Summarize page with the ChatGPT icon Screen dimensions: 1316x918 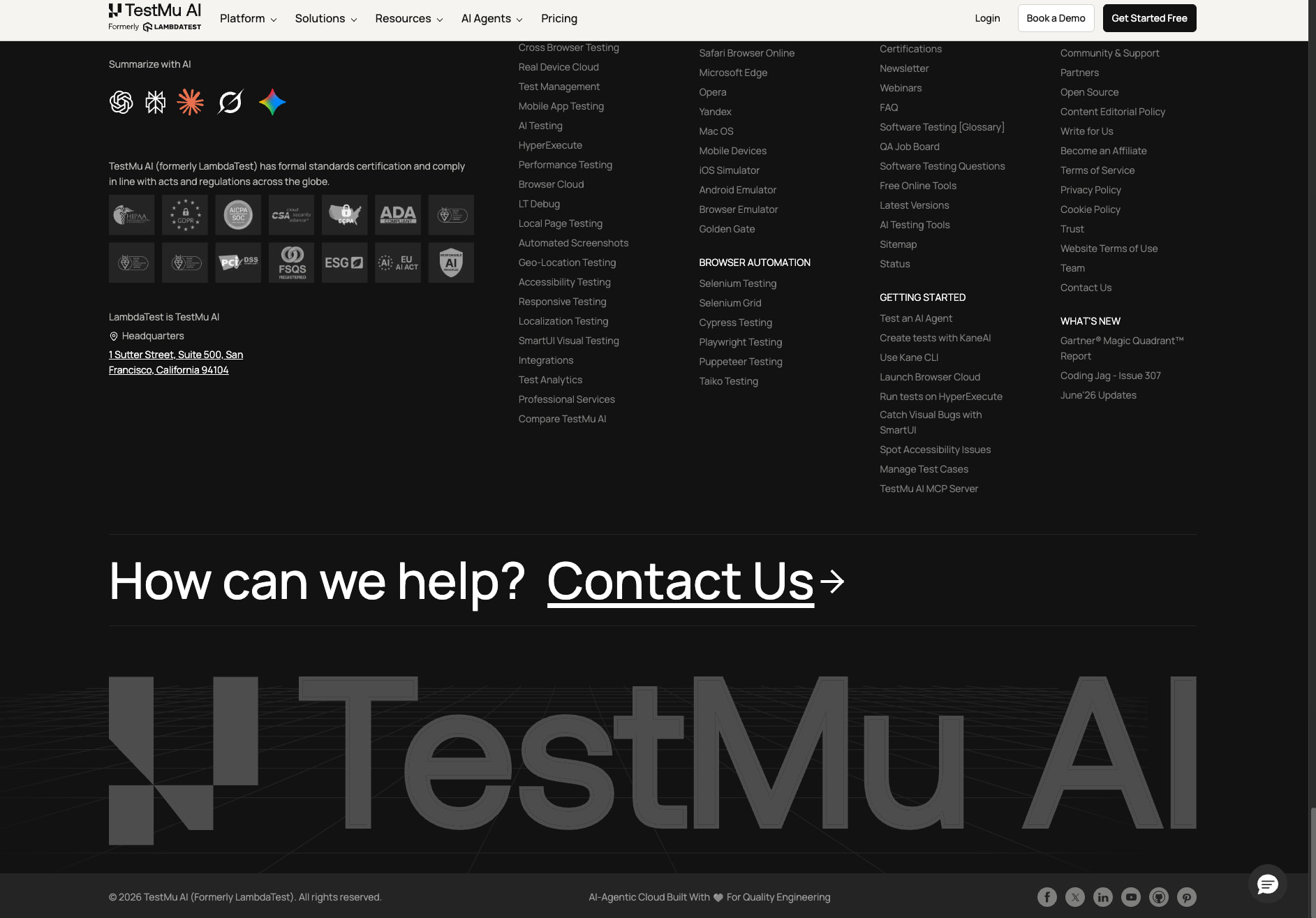coord(121,103)
